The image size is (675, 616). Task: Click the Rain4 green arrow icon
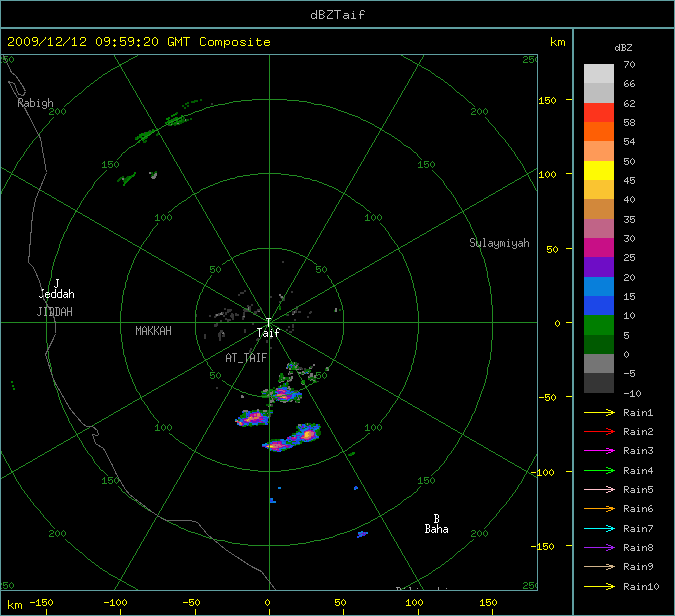599,471
